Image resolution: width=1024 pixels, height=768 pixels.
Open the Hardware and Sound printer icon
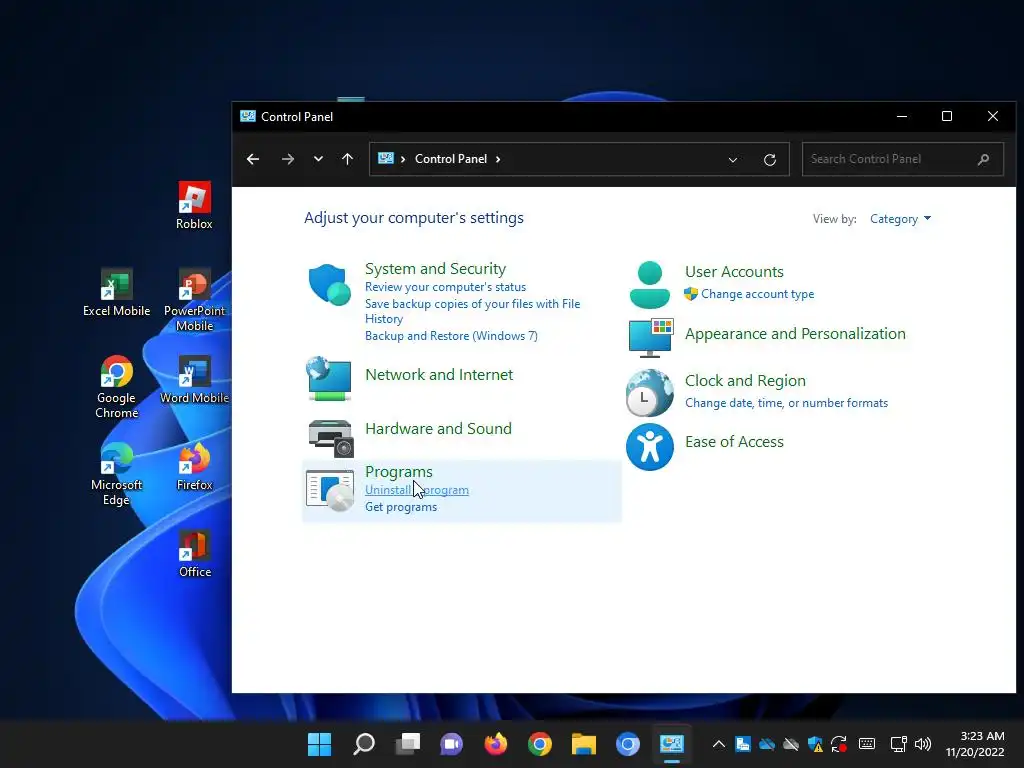(330, 438)
